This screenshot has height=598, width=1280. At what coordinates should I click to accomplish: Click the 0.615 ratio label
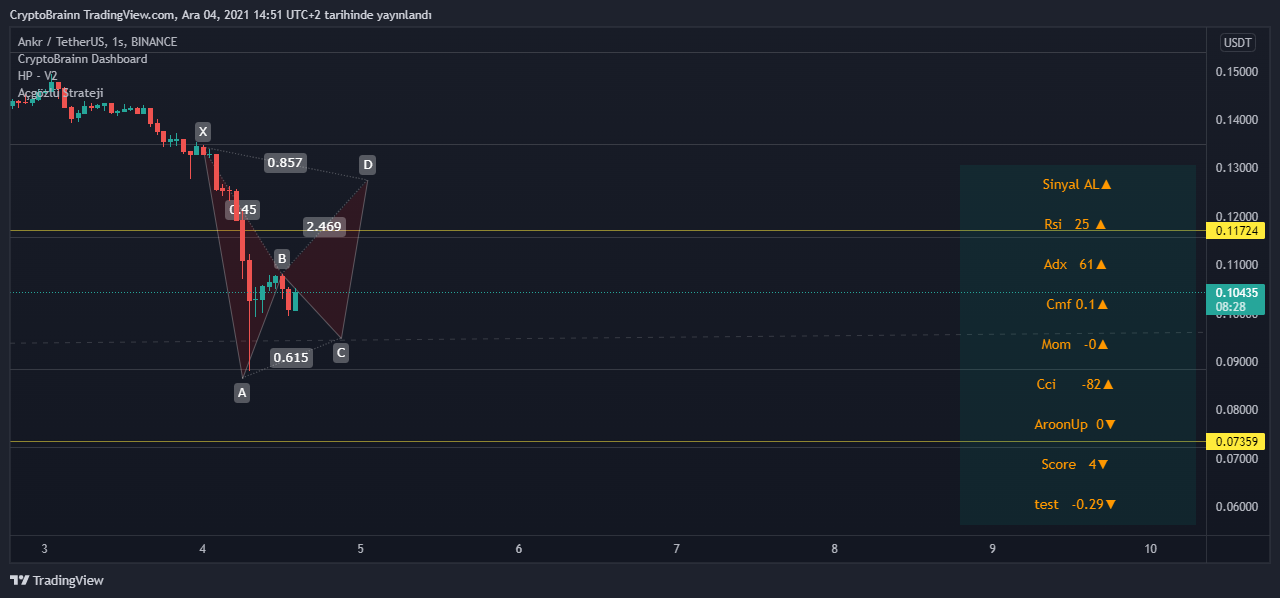pos(291,357)
